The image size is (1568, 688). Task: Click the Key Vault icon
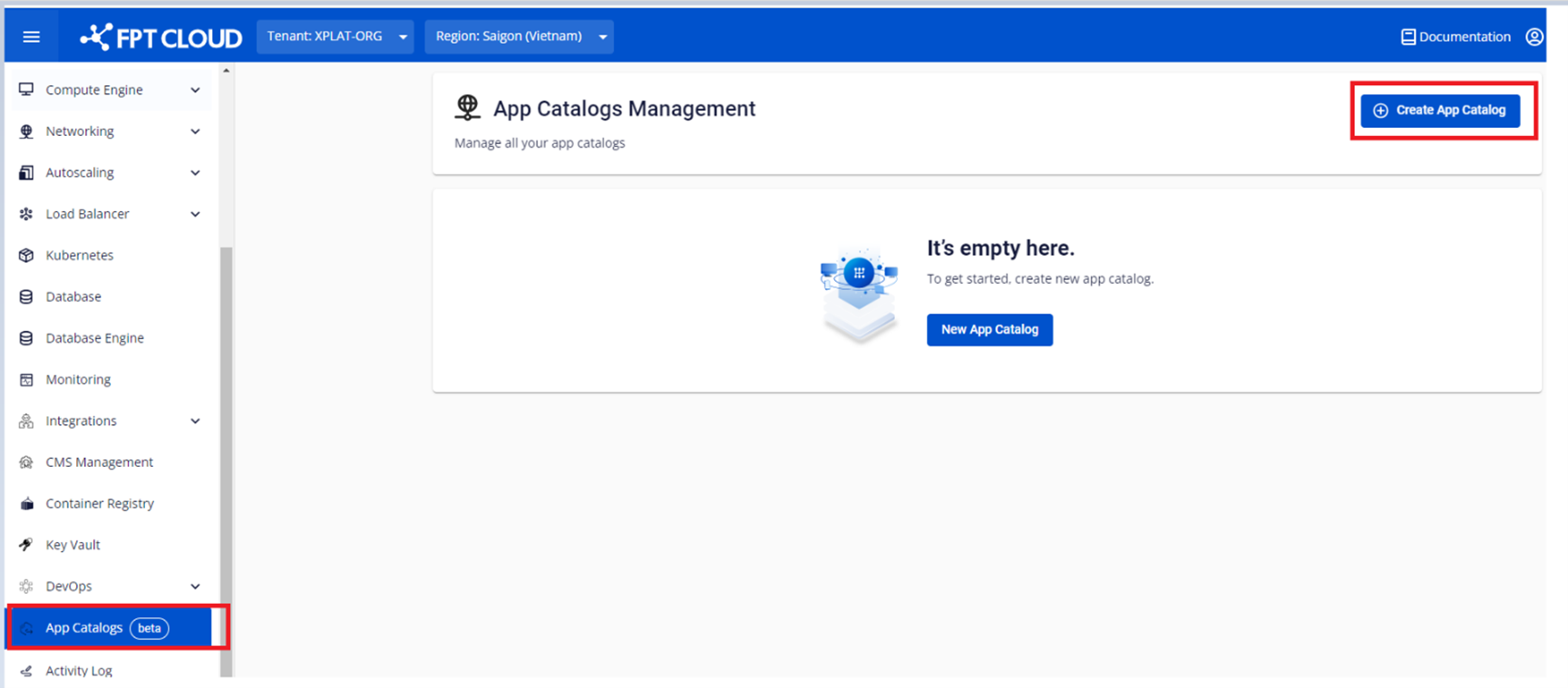(x=26, y=545)
